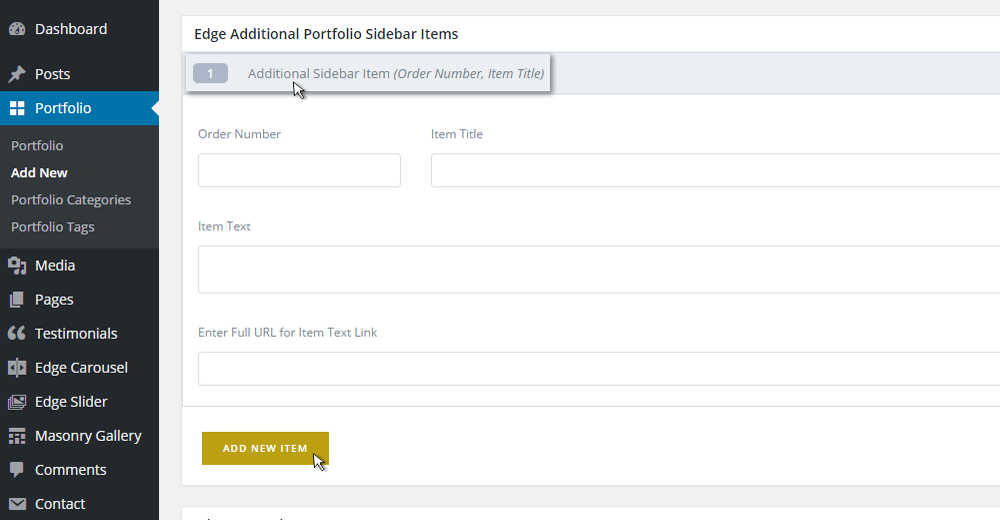Click the Edge Carousel icon

pyautogui.click(x=17, y=367)
